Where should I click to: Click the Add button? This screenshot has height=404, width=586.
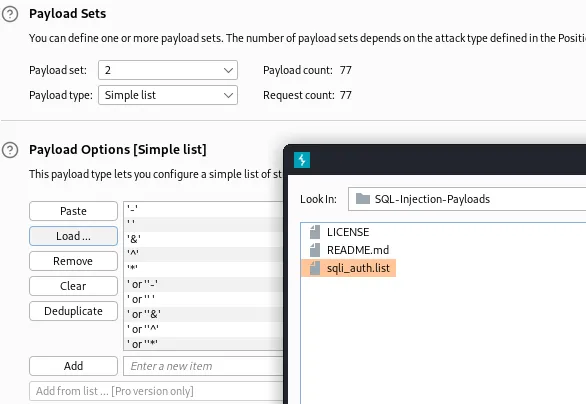coord(73,366)
